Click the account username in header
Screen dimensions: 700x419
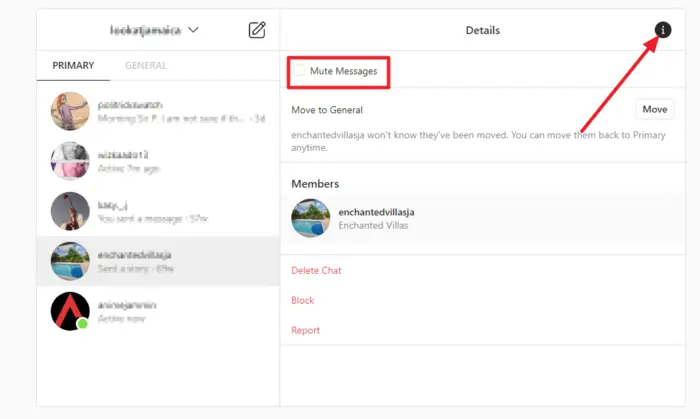[x=146, y=30]
